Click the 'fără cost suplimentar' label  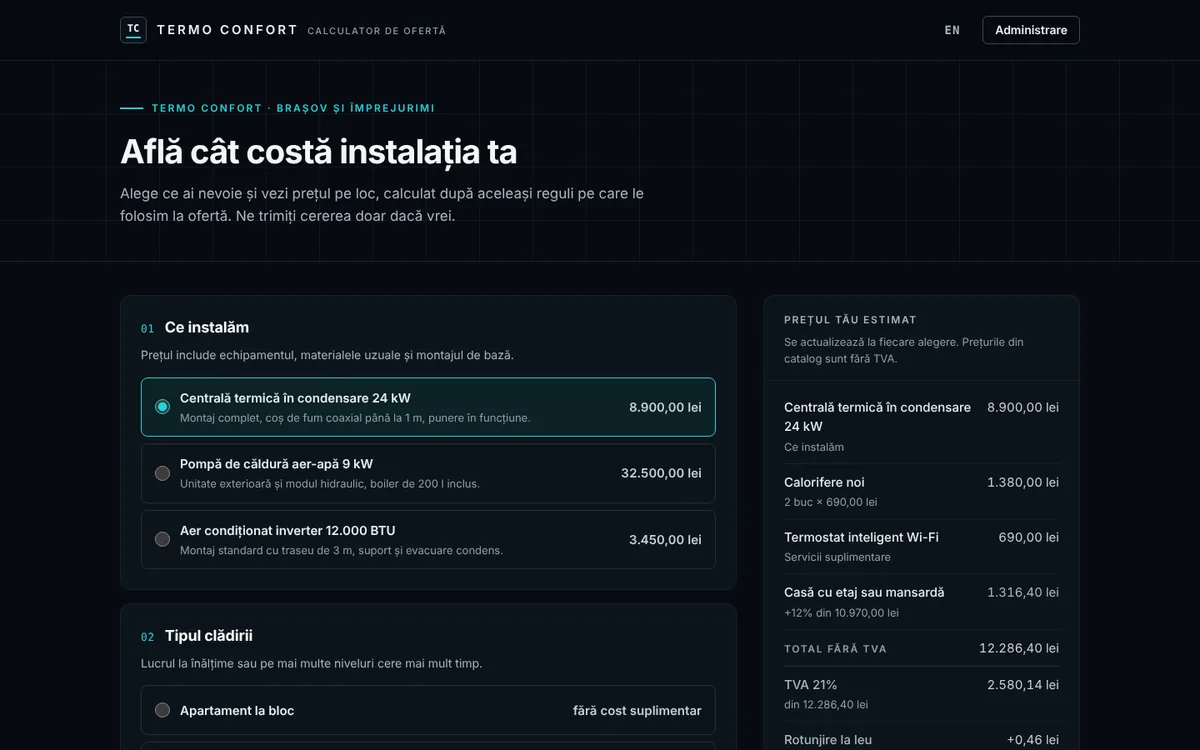[637, 710]
